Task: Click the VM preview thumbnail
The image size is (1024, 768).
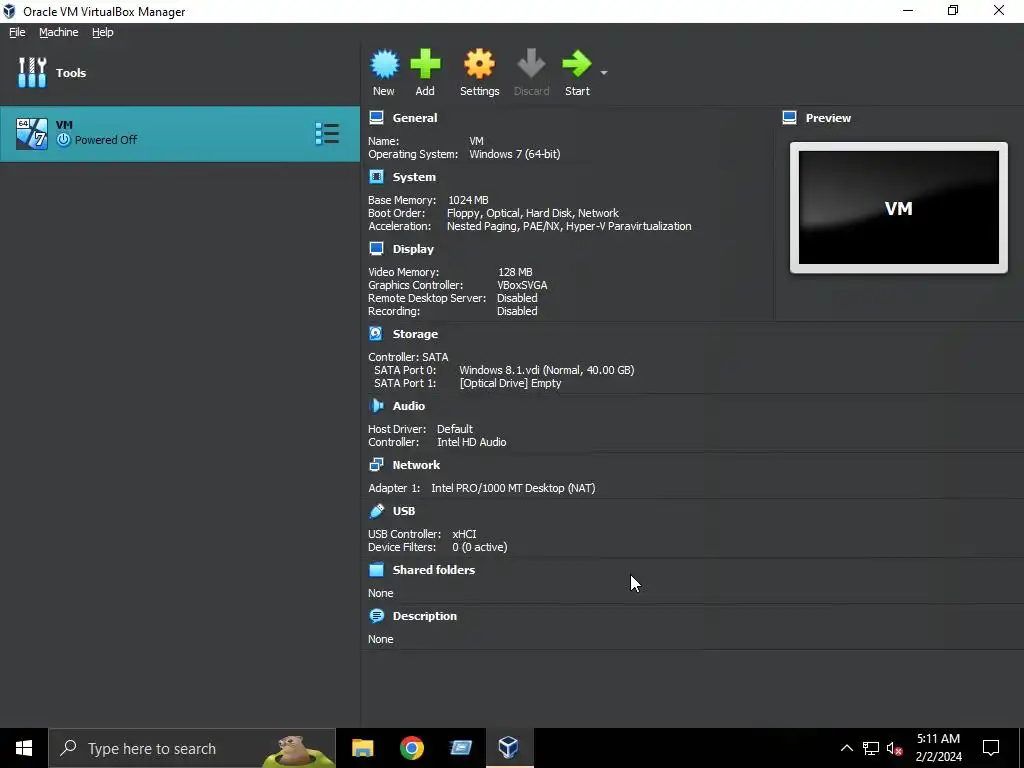Action: point(899,208)
